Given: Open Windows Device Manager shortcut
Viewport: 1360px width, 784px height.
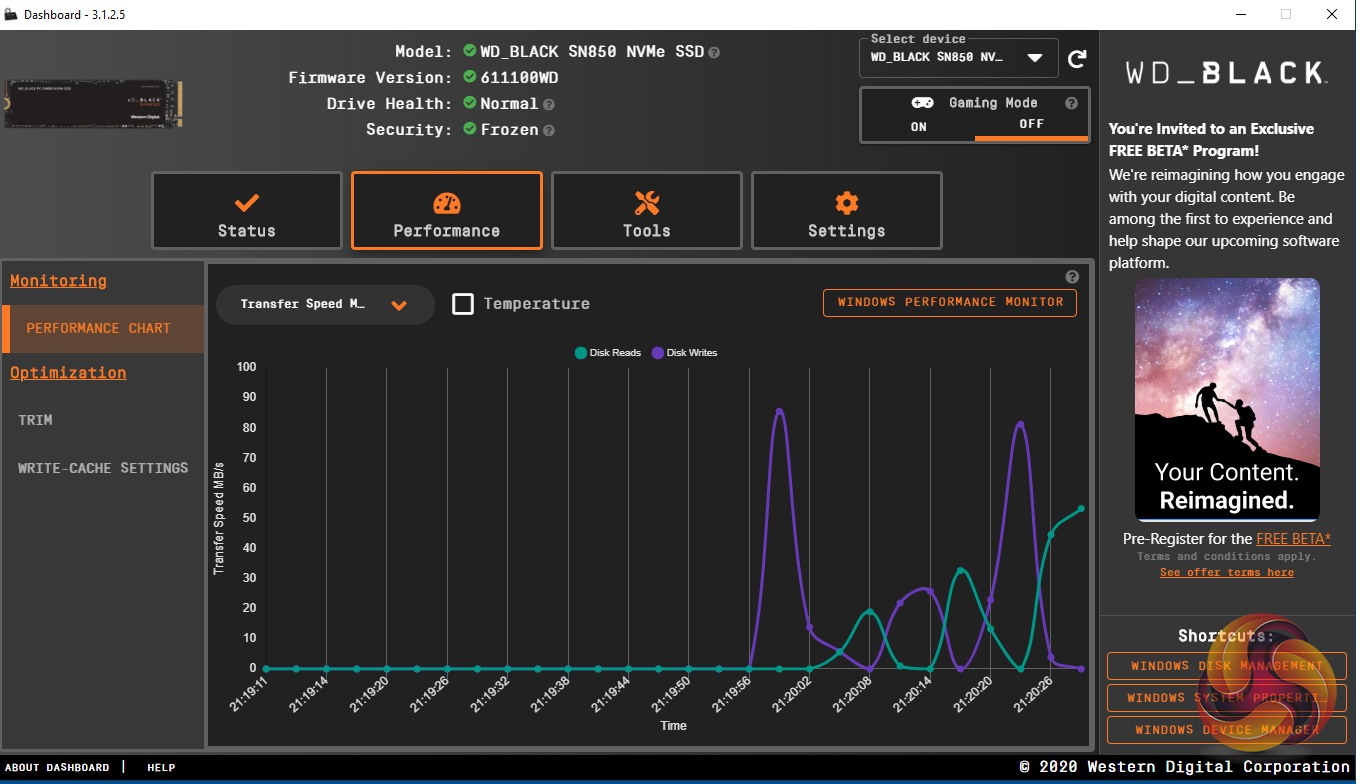Looking at the screenshot, I should (1226, 730).
